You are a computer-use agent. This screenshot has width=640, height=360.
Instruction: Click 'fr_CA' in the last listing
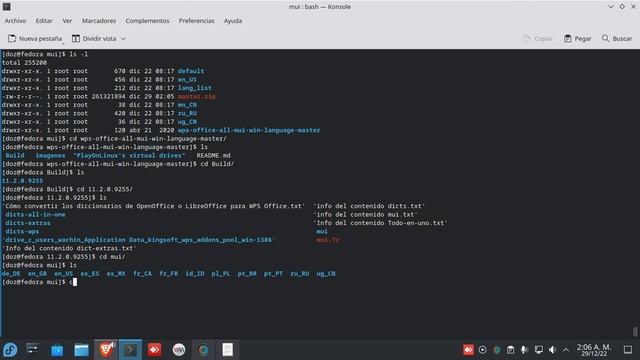[x=142, y=274]
